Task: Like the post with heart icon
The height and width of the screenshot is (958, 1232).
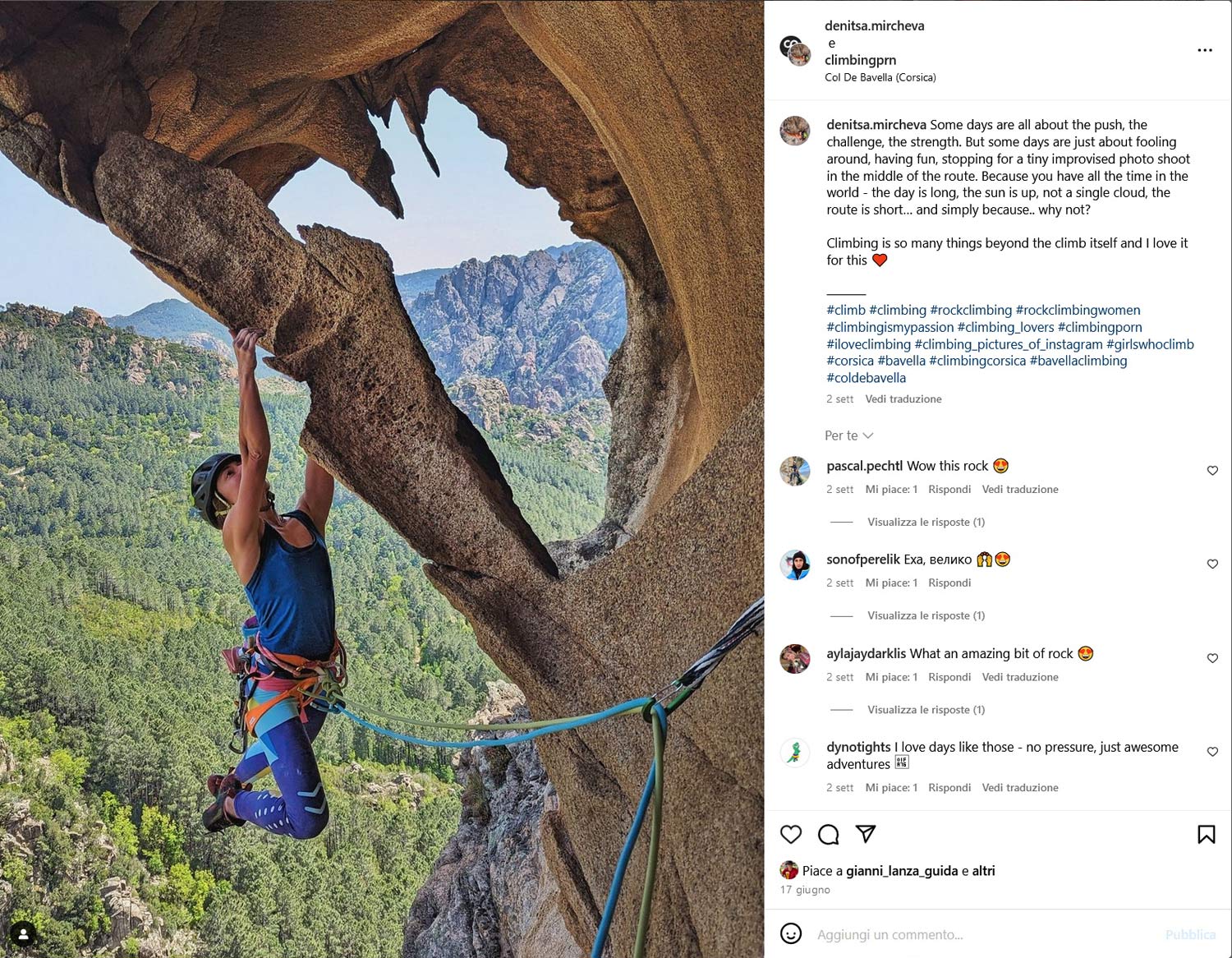Action: pyautogui.click(x=791, y=835)
